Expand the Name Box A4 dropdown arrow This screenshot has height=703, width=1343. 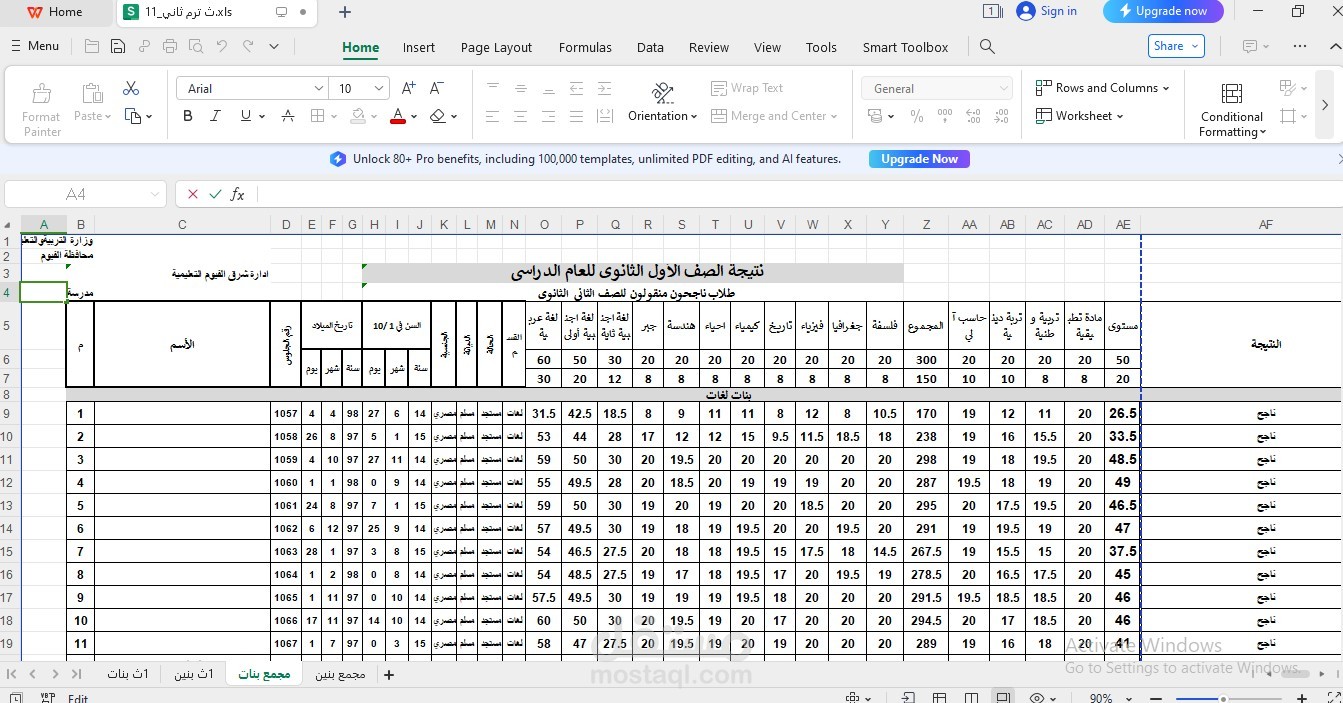pyautogui.click(x=155, y=194)
